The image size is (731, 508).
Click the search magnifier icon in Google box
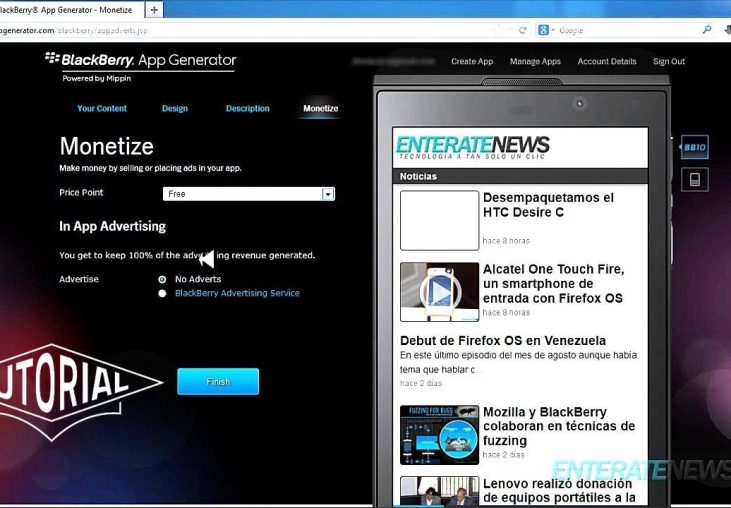707,31
